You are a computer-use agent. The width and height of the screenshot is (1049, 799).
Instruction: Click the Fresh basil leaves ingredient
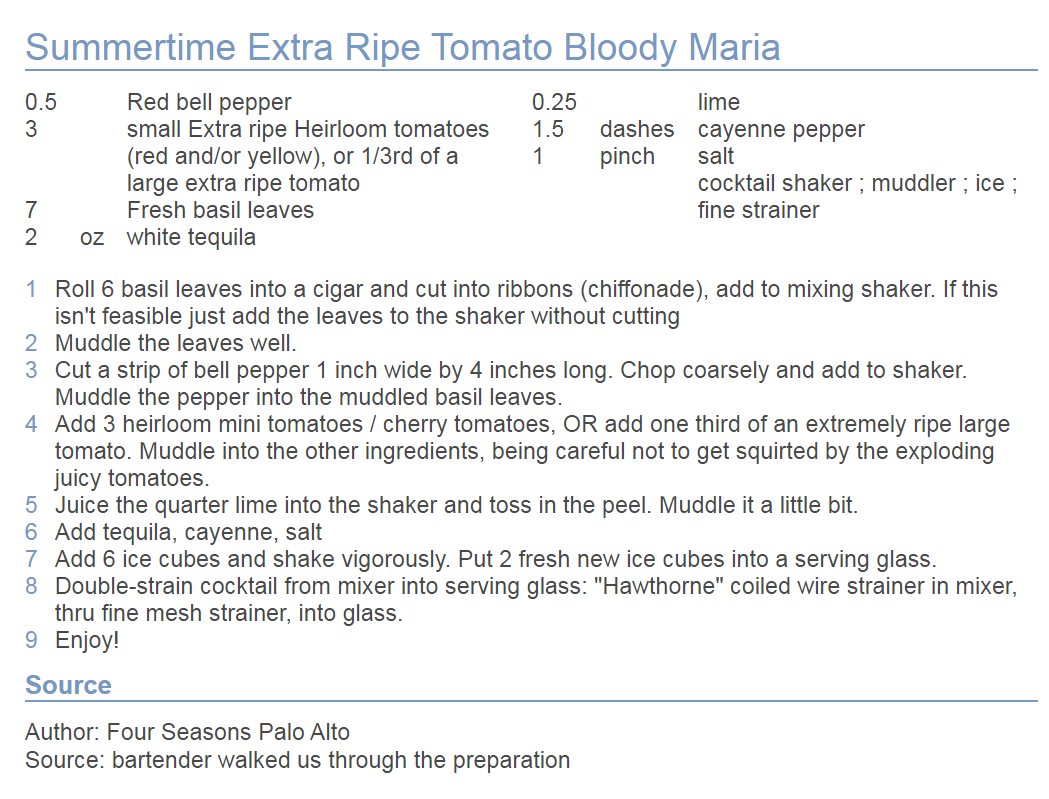point(220,210)
